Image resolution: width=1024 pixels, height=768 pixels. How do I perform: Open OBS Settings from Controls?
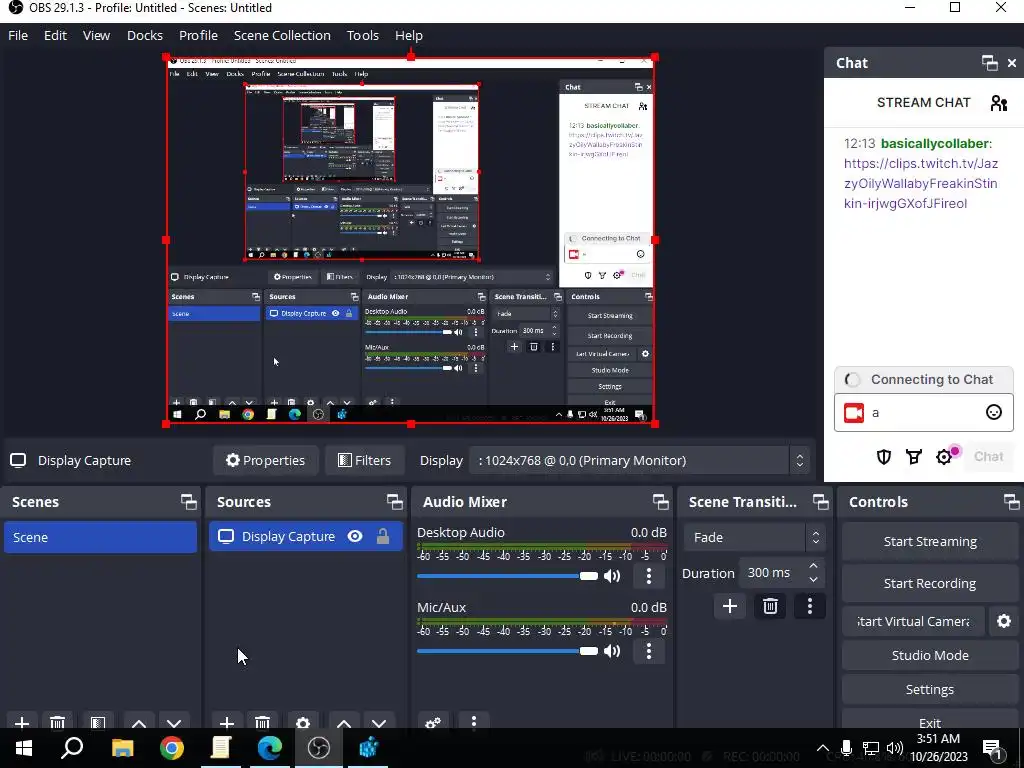click(930, 689)
